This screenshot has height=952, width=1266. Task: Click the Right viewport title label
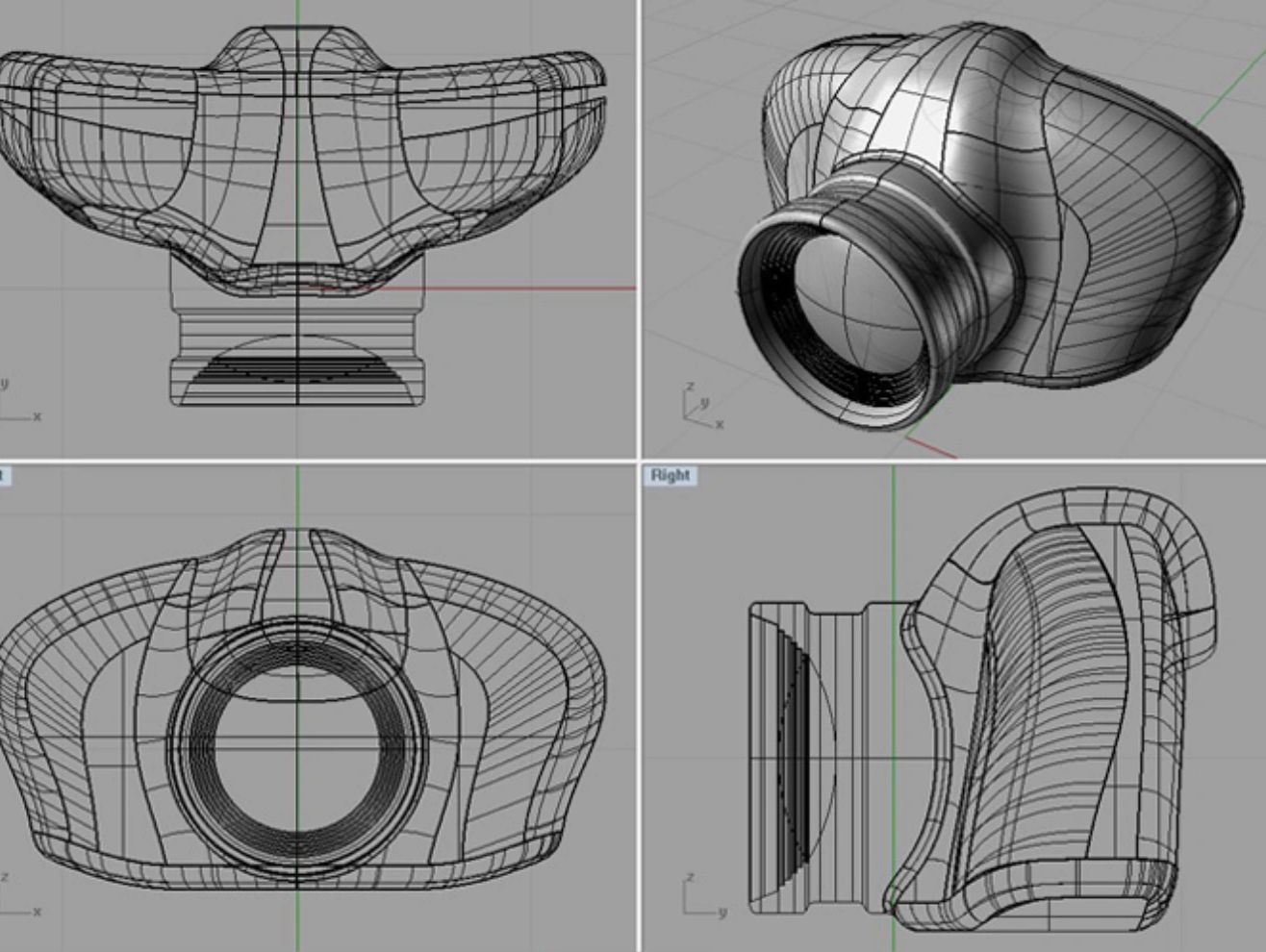point(670,475)
